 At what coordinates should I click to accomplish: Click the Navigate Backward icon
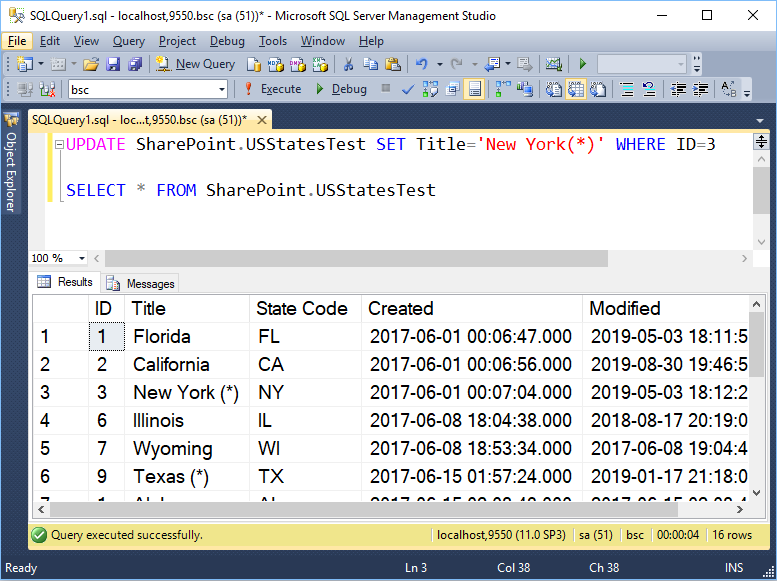(x=492, y=64)
